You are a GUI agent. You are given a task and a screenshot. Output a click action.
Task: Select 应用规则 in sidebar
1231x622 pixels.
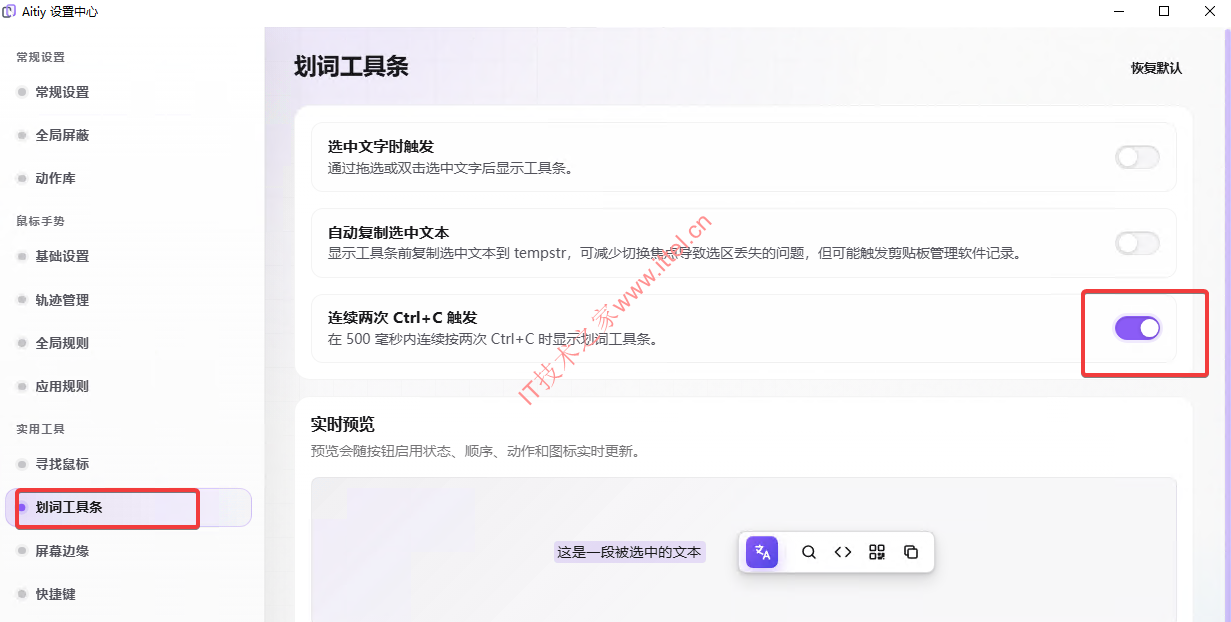click(x=128, y=386)
